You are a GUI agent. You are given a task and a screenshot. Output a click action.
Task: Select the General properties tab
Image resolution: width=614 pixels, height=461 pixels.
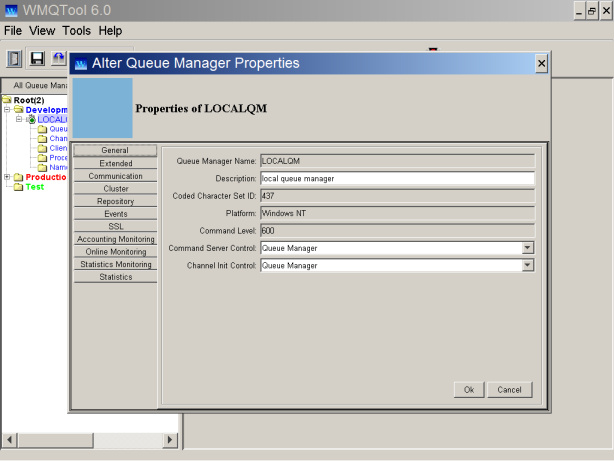coord(115,150)
